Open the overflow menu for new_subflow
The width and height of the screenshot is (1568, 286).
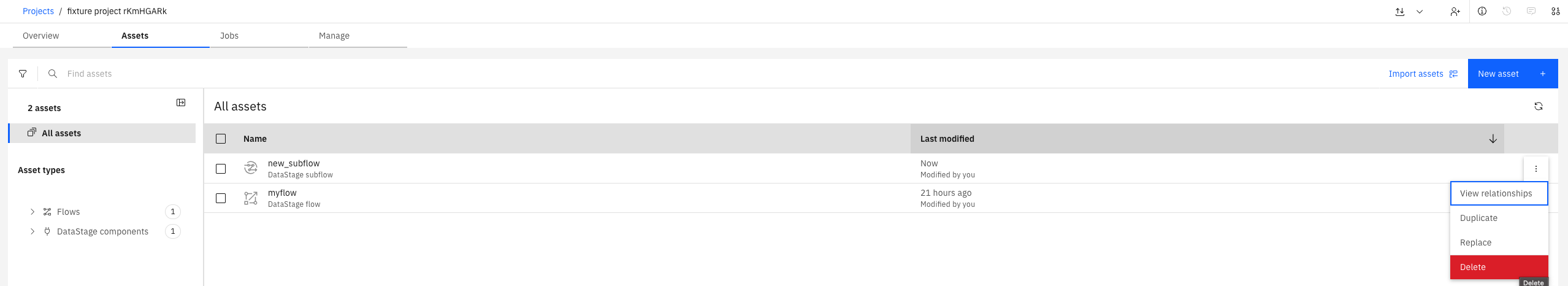coord(1535,169)
